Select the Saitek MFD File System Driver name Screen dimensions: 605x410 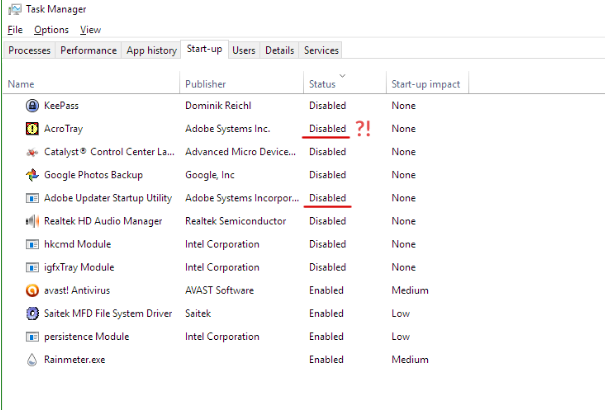click(x=108, y=314)
